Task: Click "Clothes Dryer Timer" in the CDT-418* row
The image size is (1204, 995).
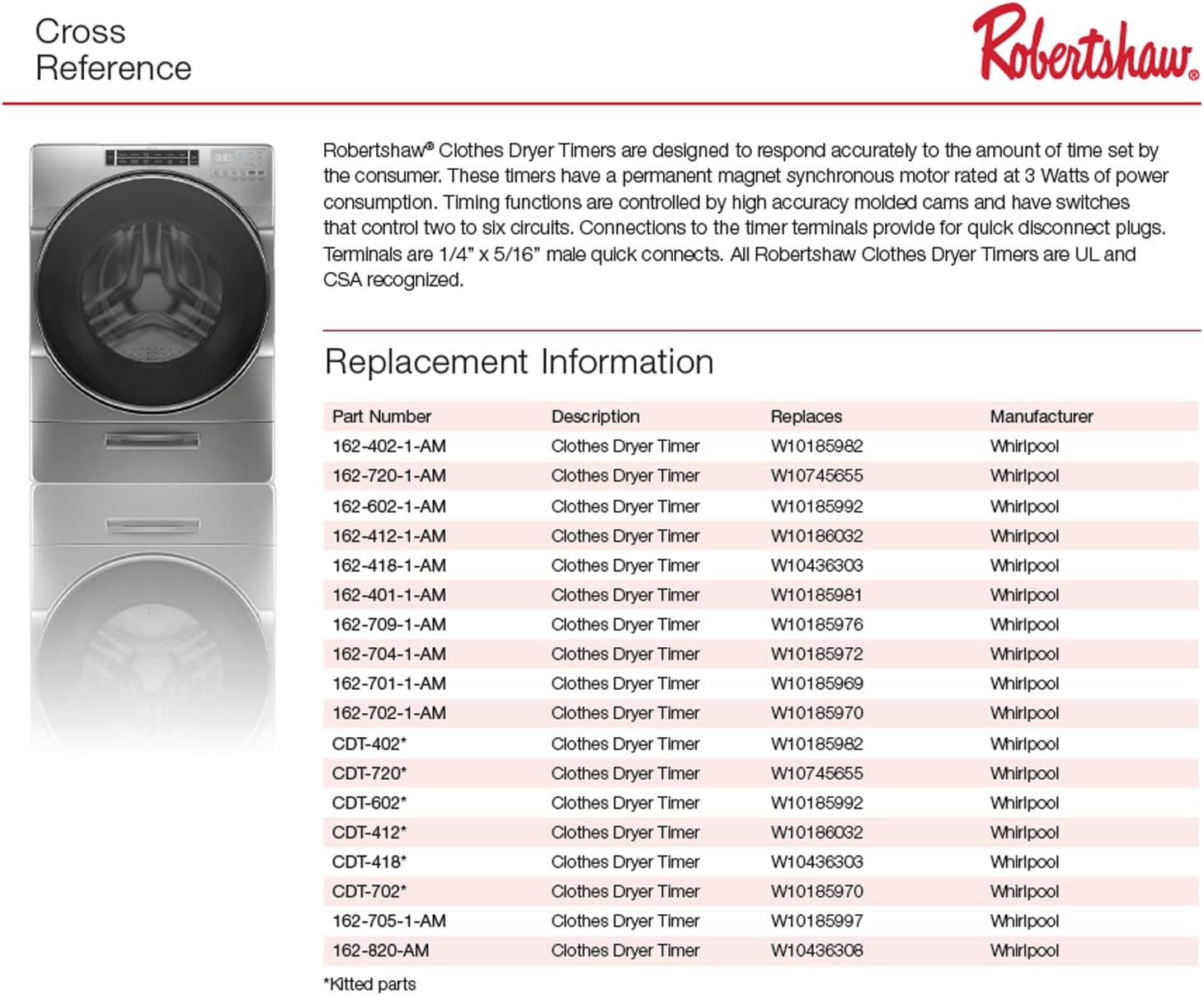Action: click(625, 861)
